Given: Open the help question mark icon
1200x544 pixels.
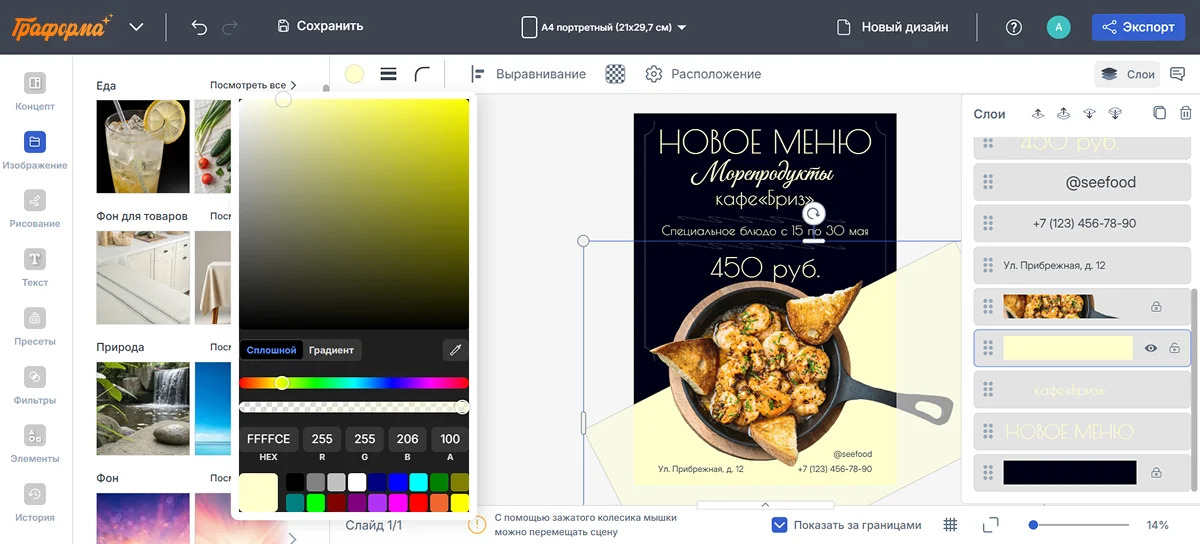Looking at the screenshot, I should (x=1014, y=27).
